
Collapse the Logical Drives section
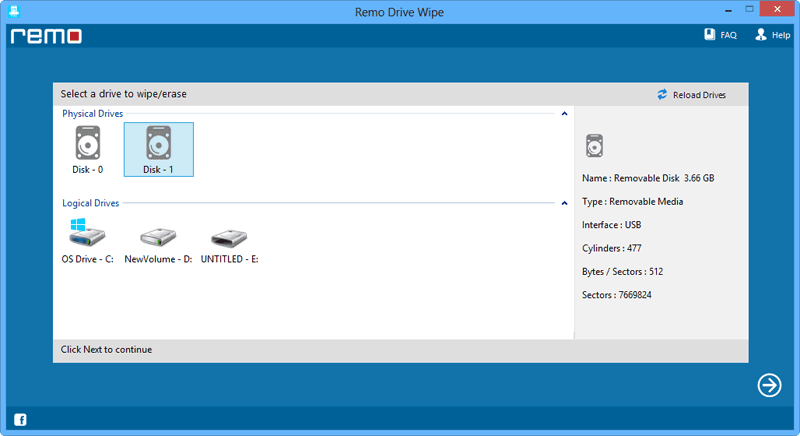pyautogui.click(x=564, y=203)
